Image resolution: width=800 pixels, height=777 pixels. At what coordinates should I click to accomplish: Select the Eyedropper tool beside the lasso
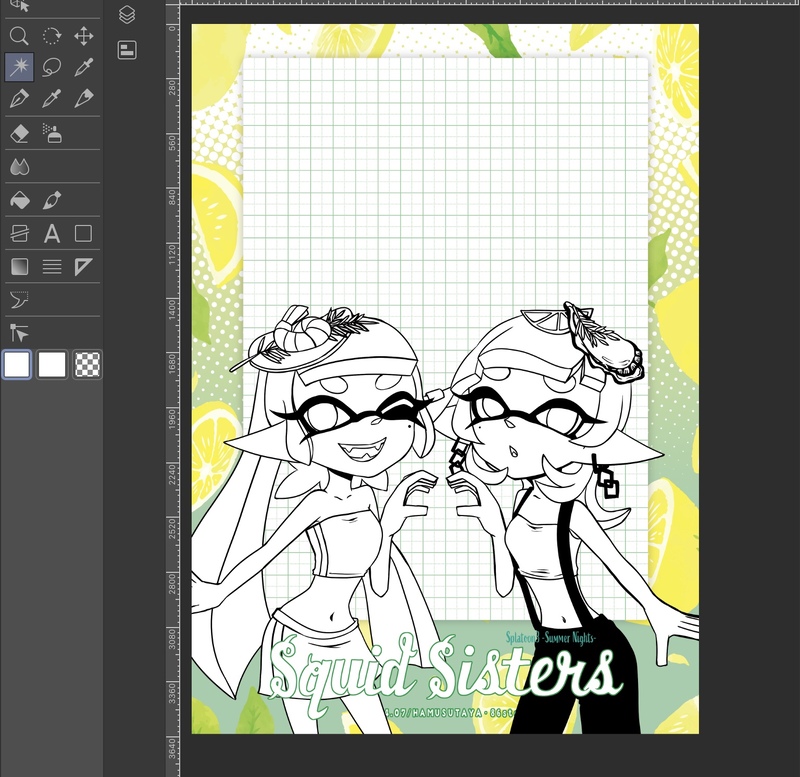pyautogui.click(x=84, y=67)
